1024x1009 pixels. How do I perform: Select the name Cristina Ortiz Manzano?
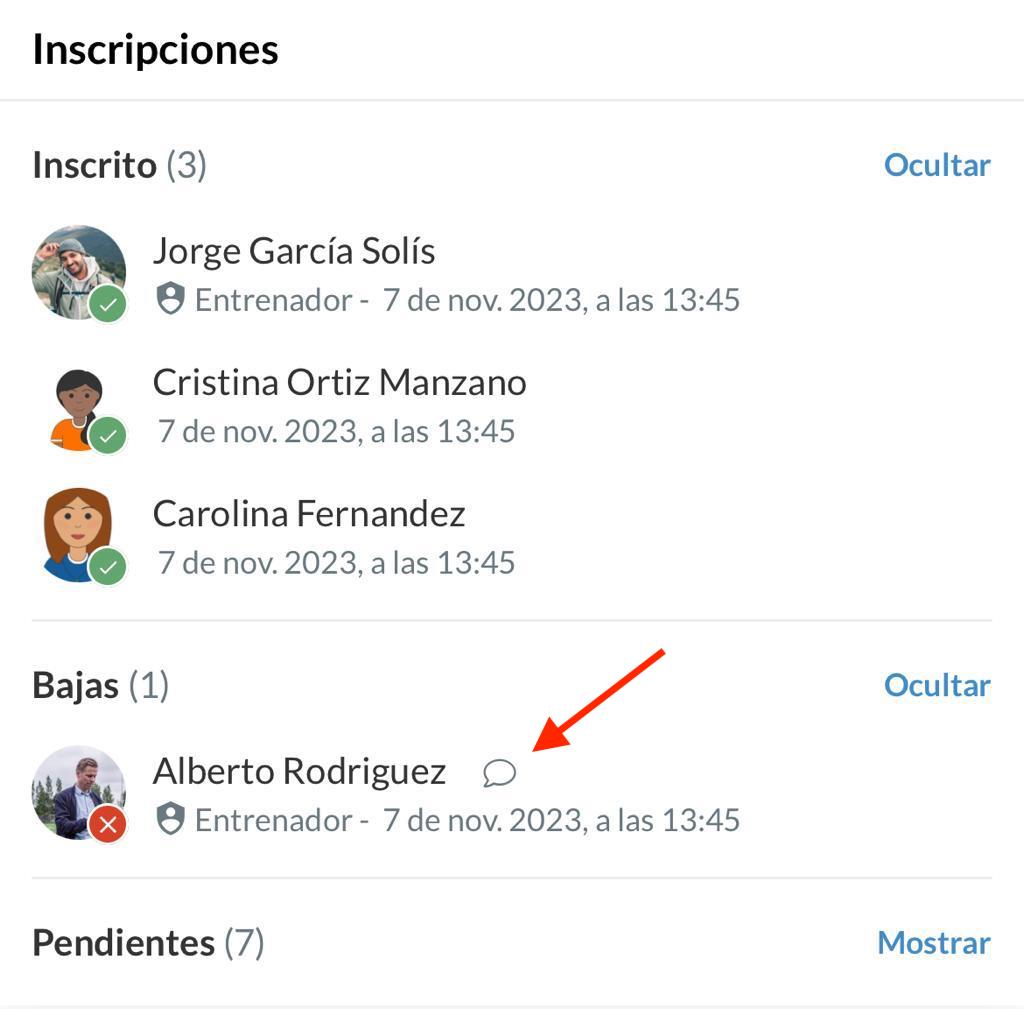339,382
